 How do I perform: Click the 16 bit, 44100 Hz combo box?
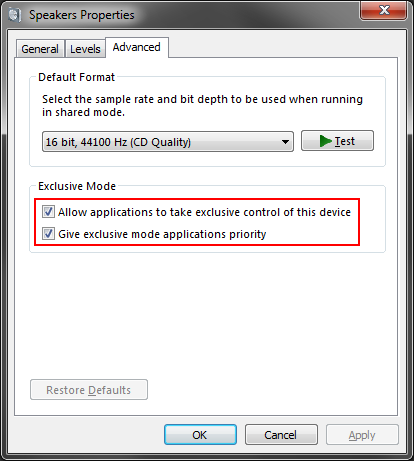pyautogui.click(x=168, y=142)
